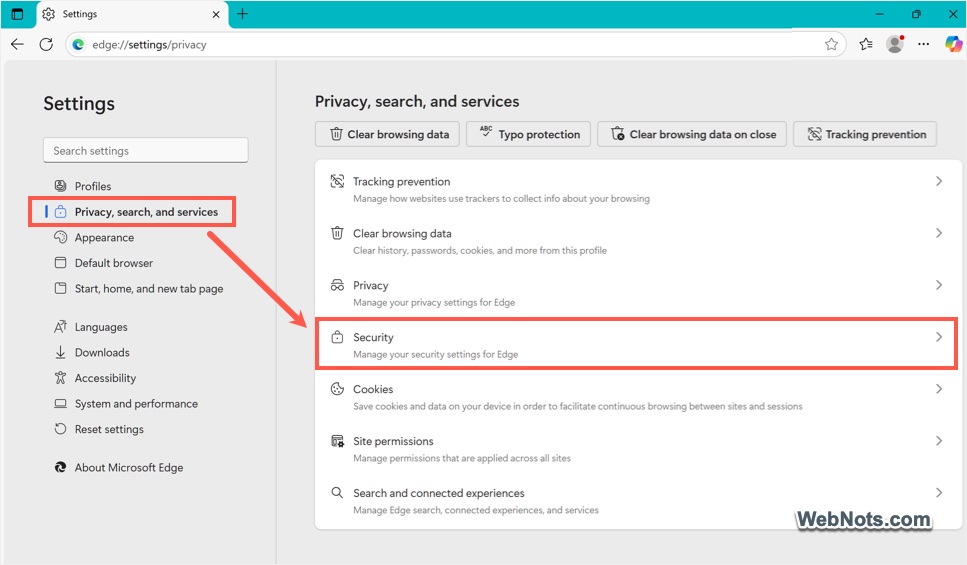Open the tab actions menu icon
Image resolution: width=967 pixels, height=565 pixels.
click(17, 14)
